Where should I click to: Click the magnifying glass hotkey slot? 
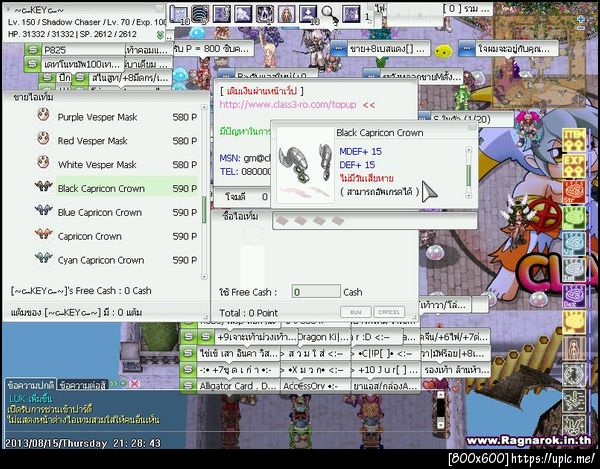click(x=329, y=14)
